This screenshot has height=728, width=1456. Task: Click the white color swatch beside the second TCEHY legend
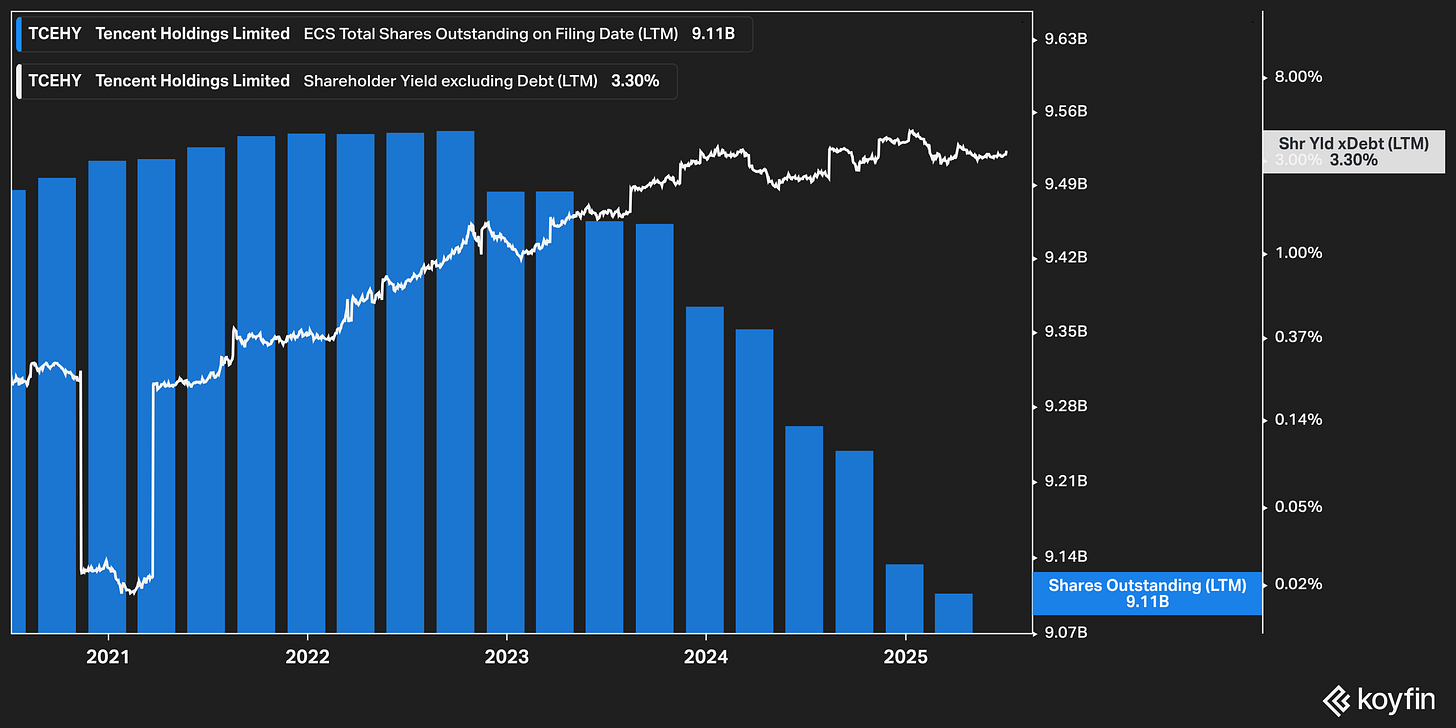pos(20,81)
